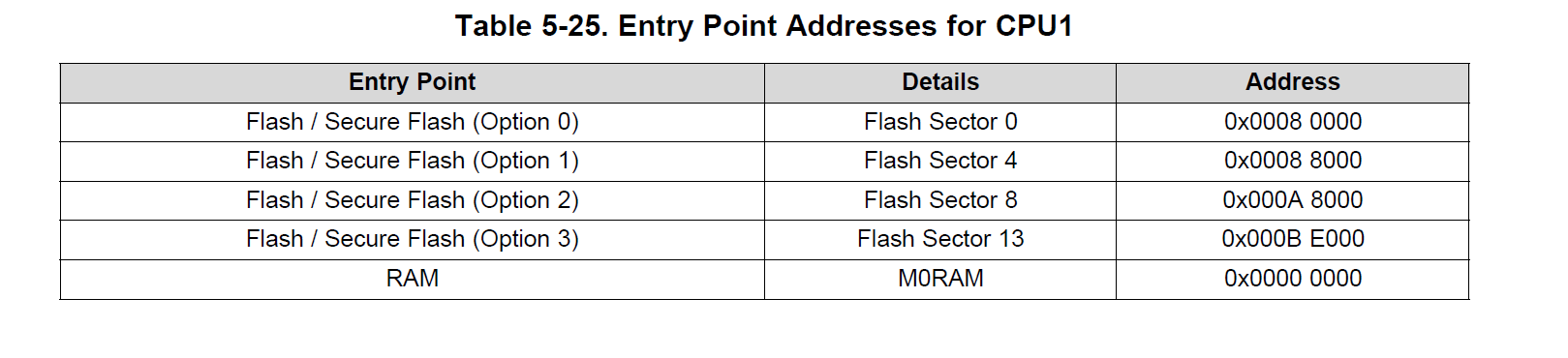Select the 'Details' column header
The width and height of the screenshot is (1568, 358).
coord(940,82)
